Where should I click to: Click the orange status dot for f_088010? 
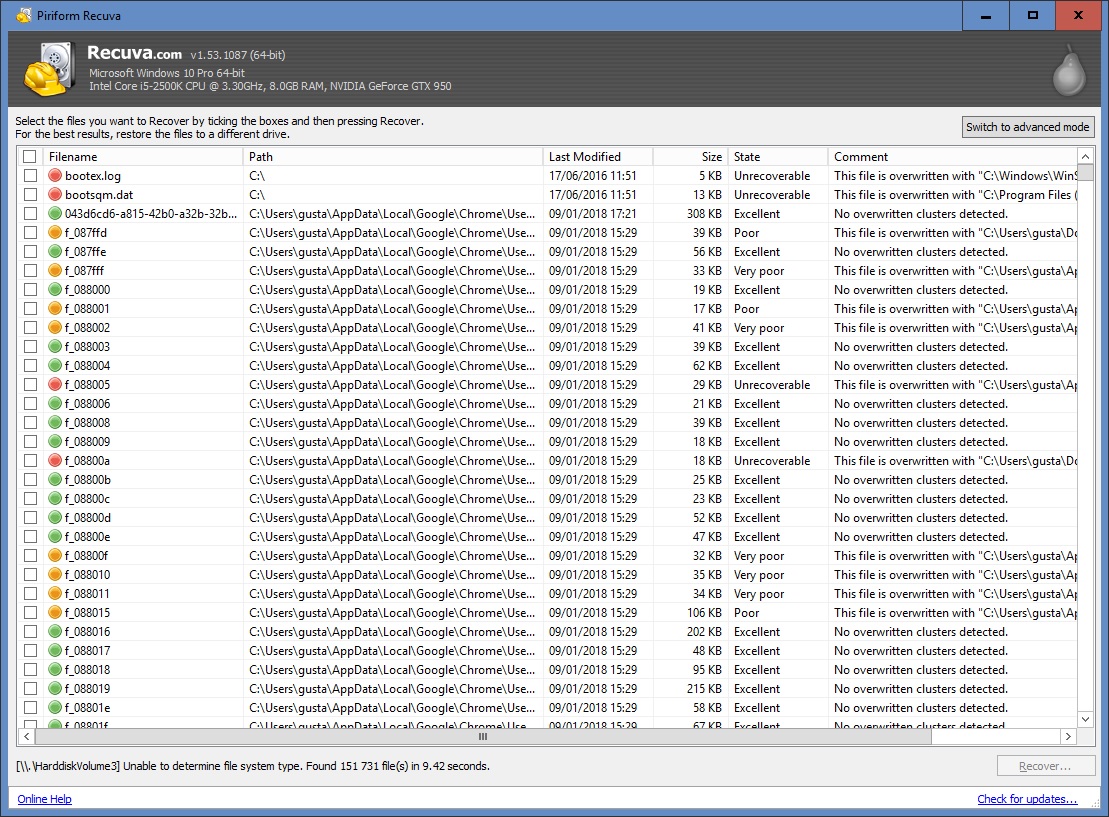tap(55, 574)
